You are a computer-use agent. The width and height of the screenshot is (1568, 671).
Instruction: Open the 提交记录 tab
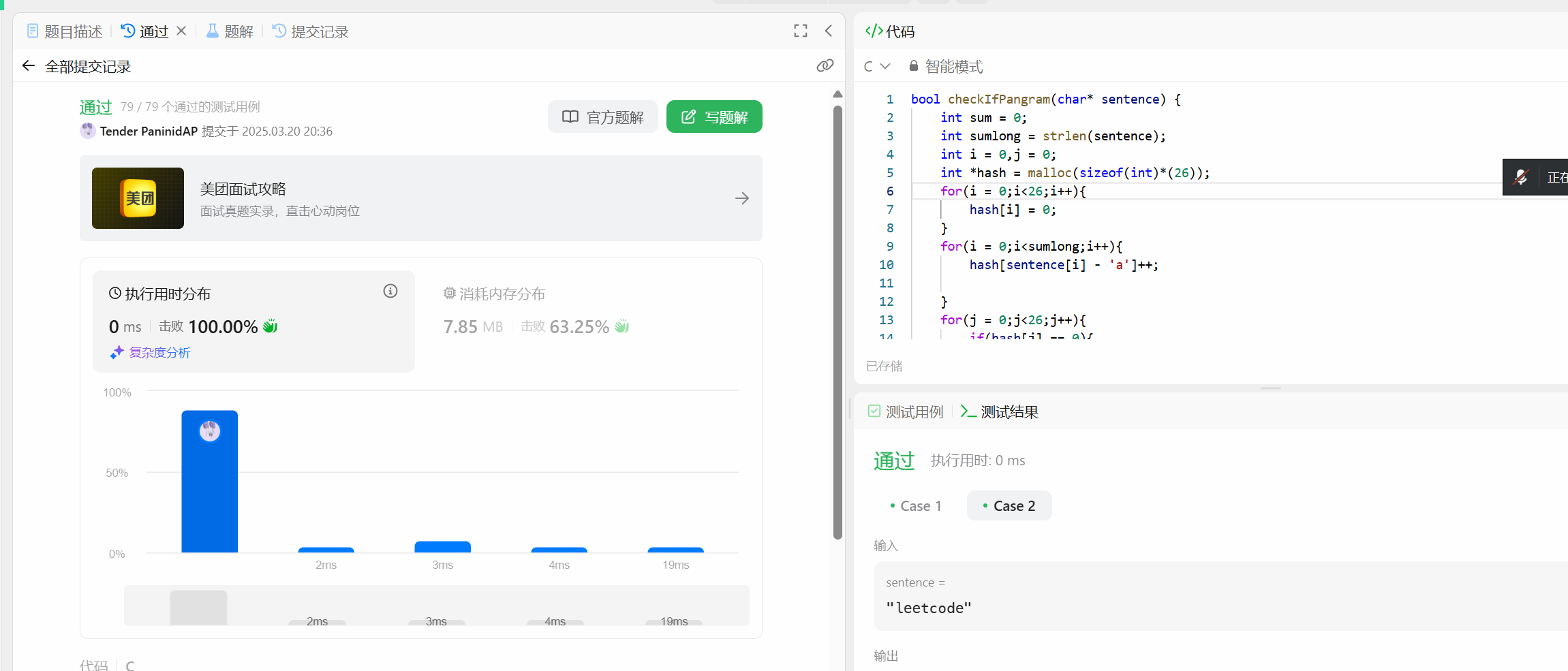point(311,31)
